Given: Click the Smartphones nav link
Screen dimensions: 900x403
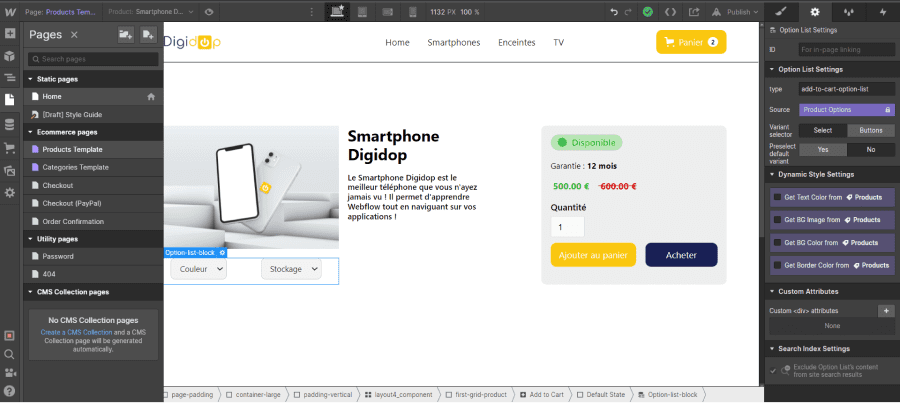Looking at the screenshot, I should pos(453,42).
